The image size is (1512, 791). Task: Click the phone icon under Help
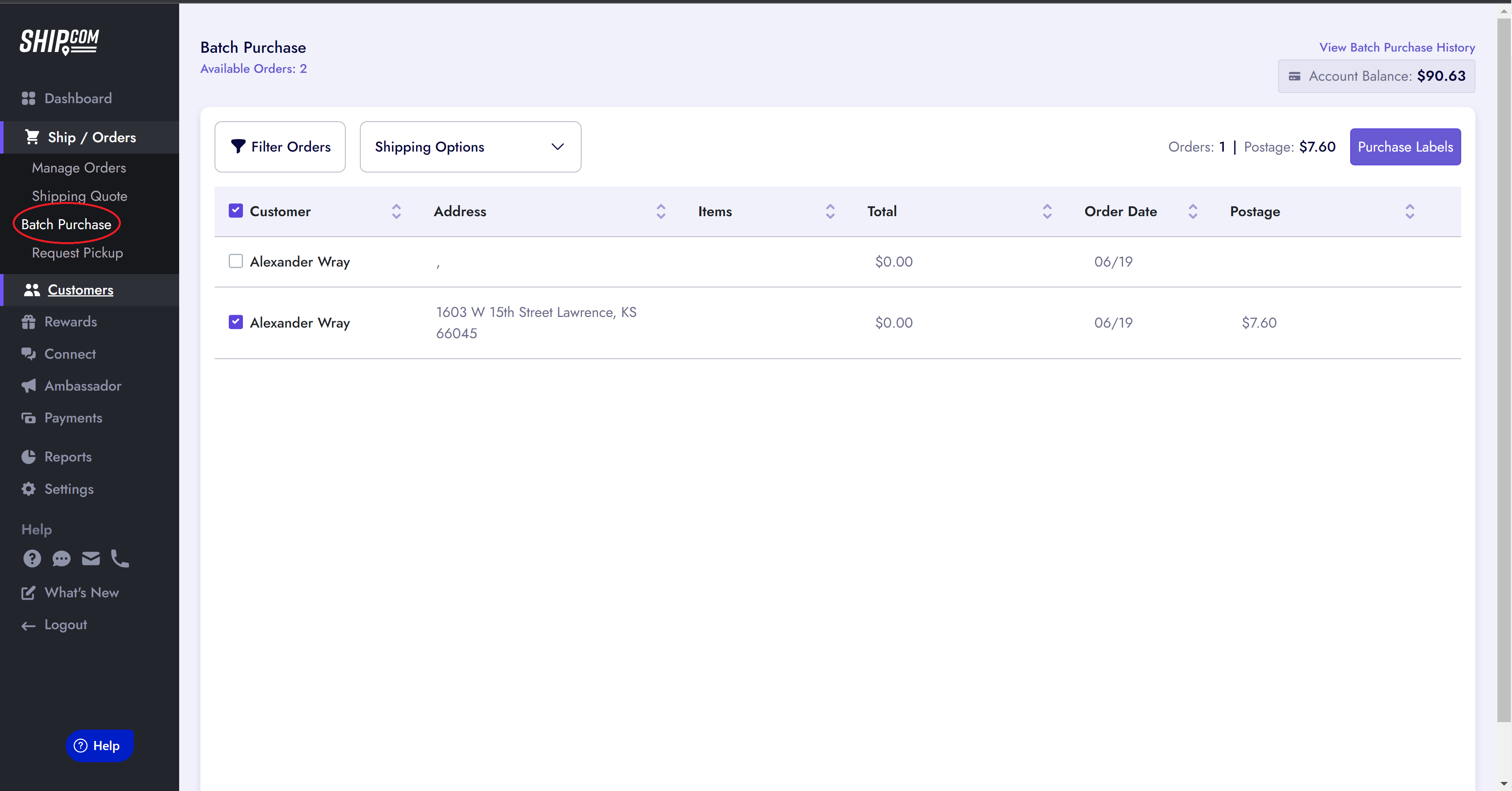coord(120,559)
